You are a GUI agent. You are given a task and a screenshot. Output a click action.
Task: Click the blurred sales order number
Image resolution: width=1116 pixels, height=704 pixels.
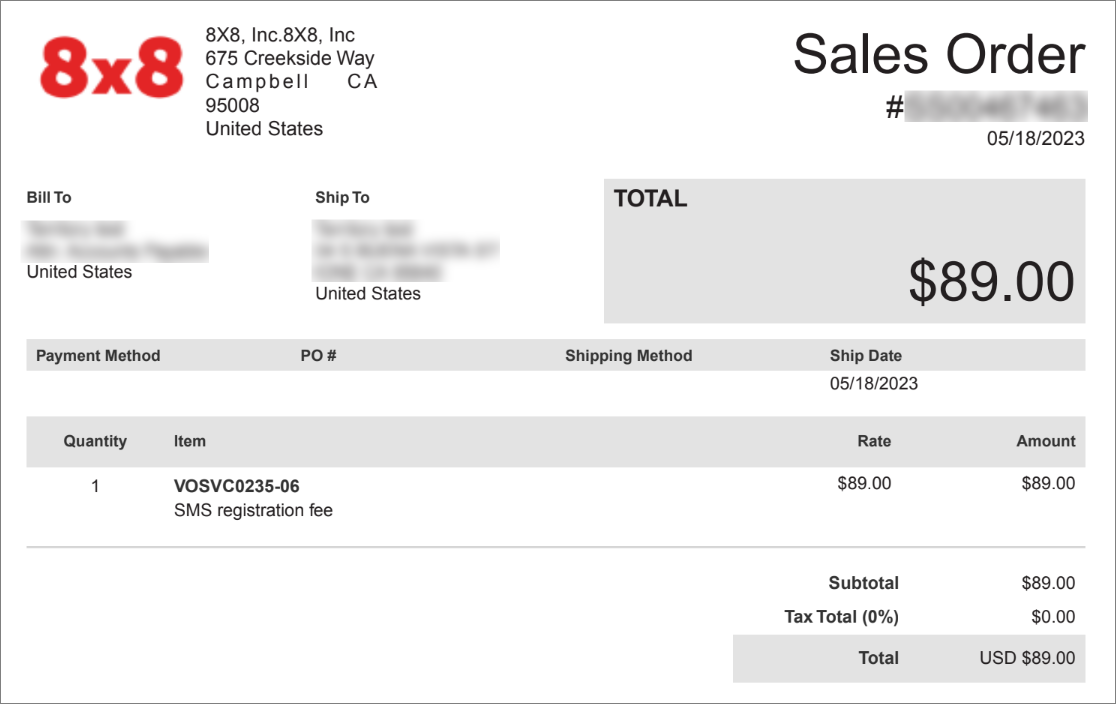click(x=995, y=107)
